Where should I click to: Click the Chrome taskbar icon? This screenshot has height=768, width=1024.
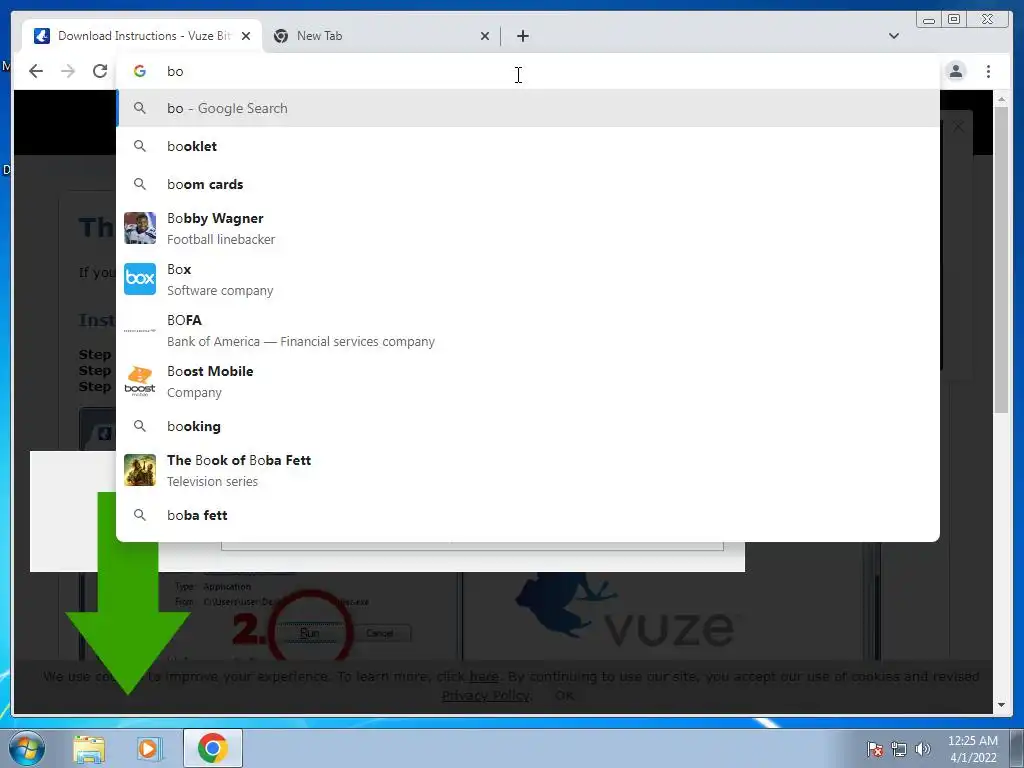(212, 748)
